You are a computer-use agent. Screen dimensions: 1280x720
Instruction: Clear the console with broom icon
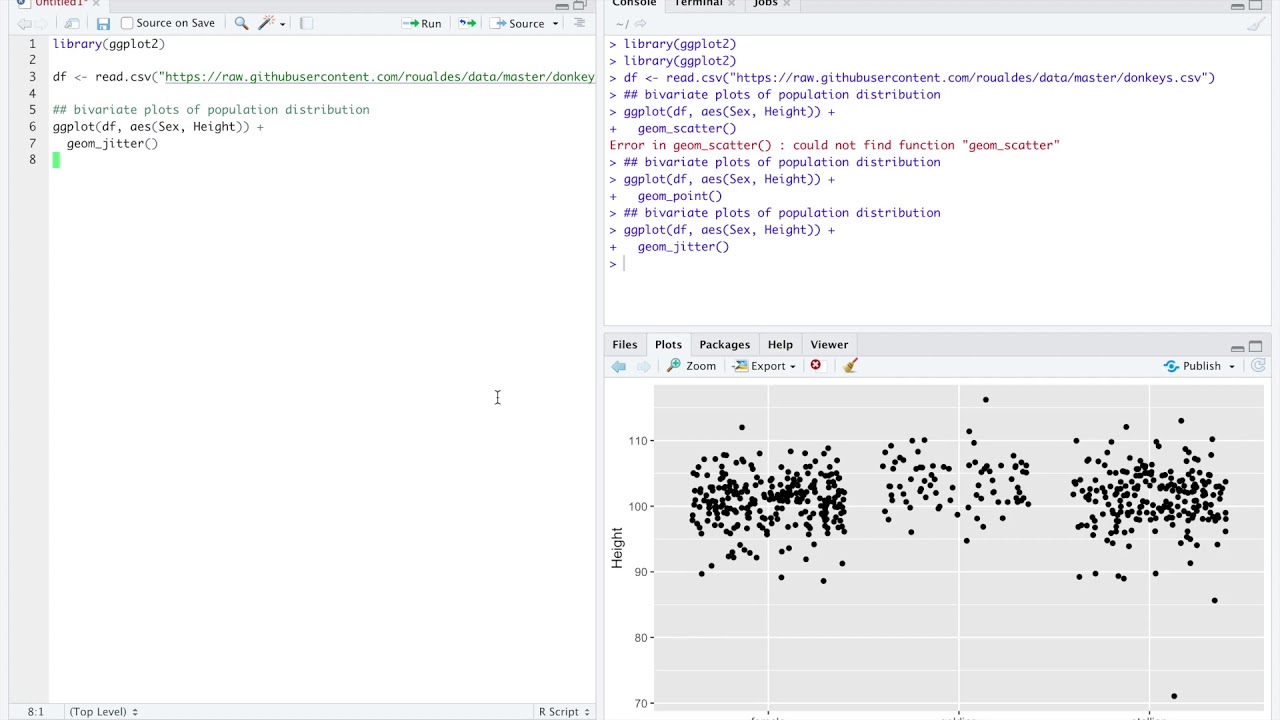[x=1256, y=24]
